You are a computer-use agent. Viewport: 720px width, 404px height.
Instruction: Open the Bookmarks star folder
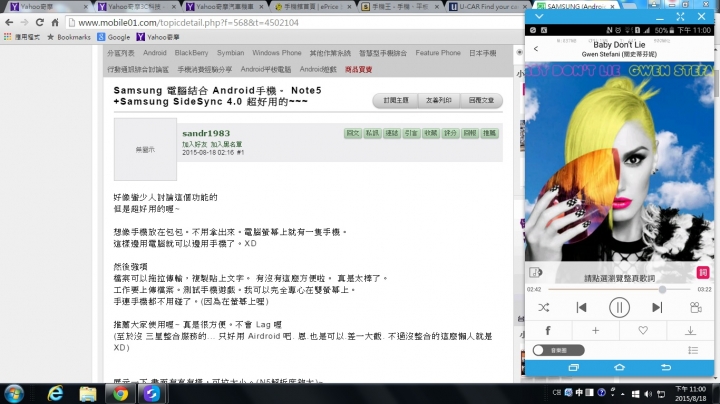69,37
